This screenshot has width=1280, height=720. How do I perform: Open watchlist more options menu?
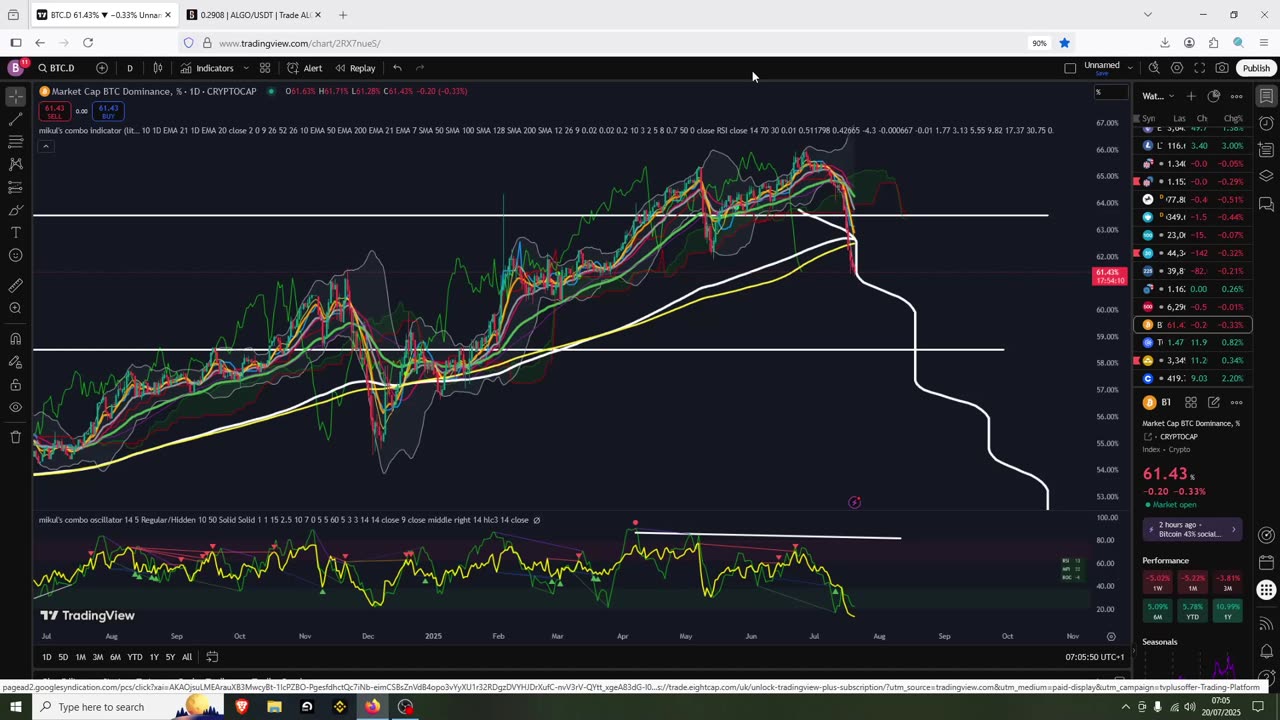[x=1237, y=96]
